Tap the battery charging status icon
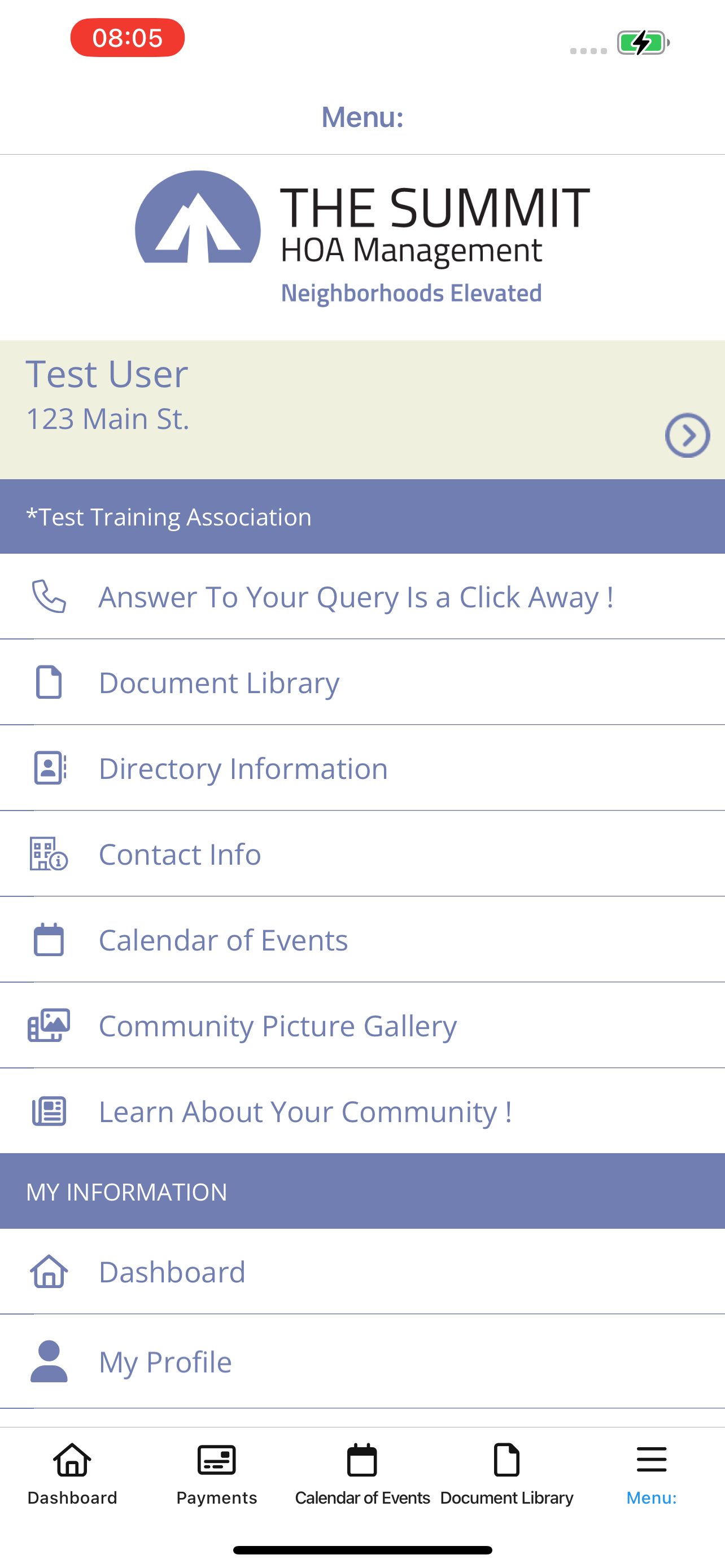The image size is (725, 1568). (x=644, y=42)
